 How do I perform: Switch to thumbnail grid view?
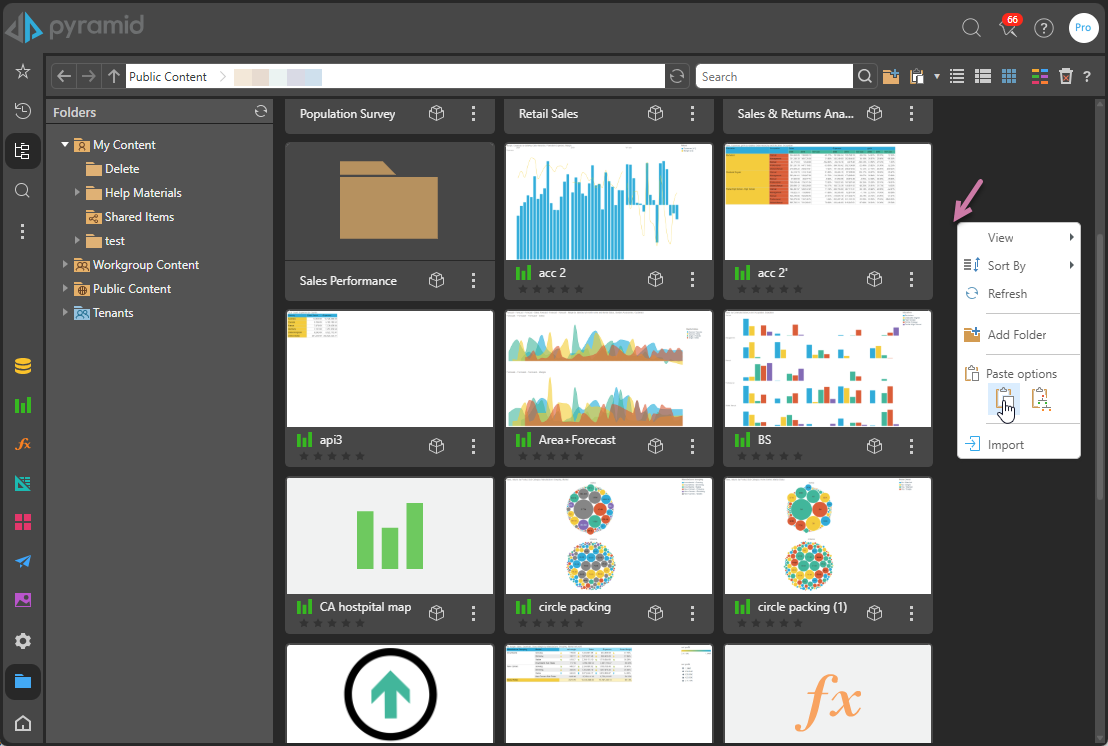point(1009,77)
